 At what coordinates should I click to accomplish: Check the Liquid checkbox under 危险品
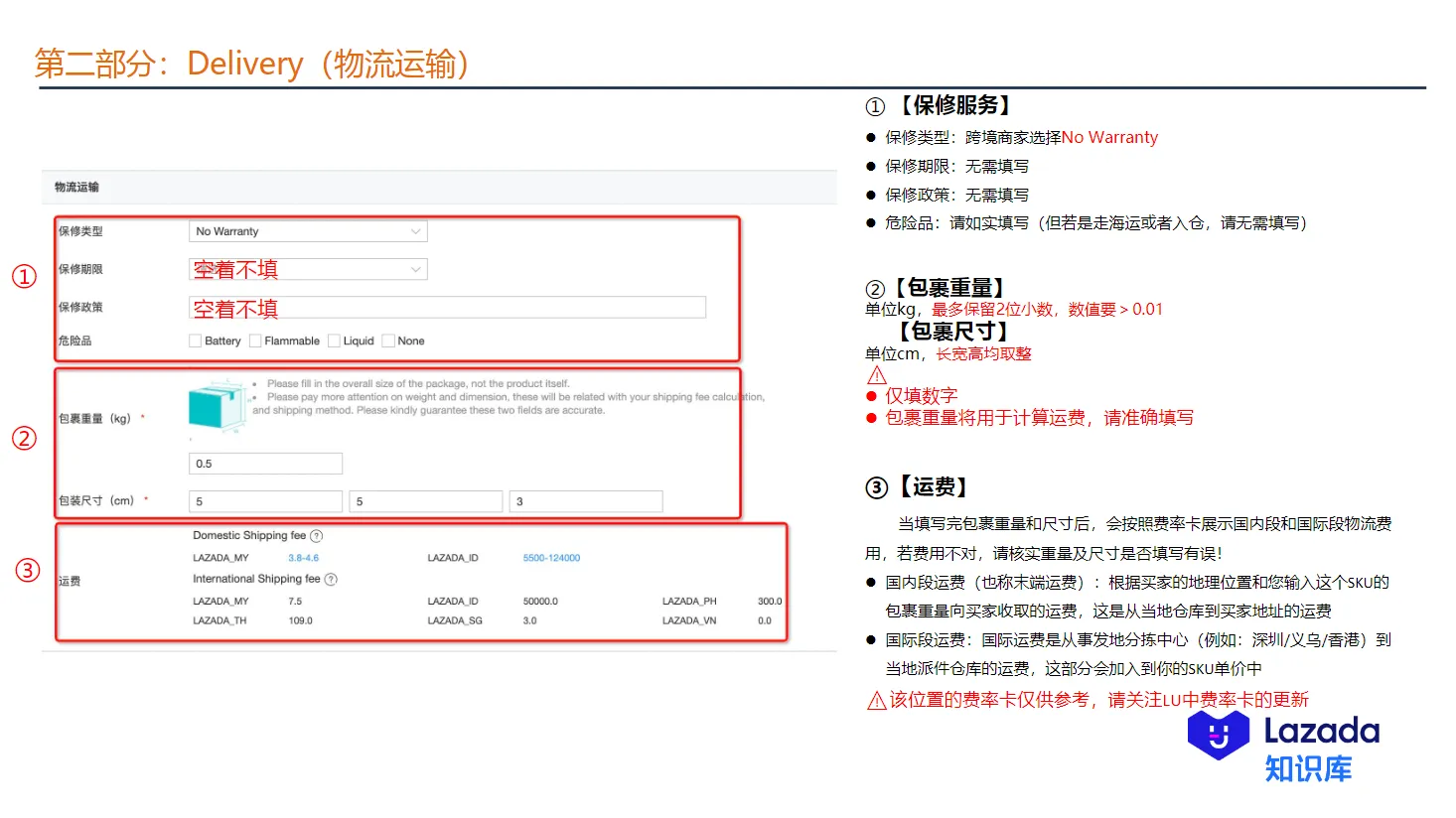coord(333,341)
